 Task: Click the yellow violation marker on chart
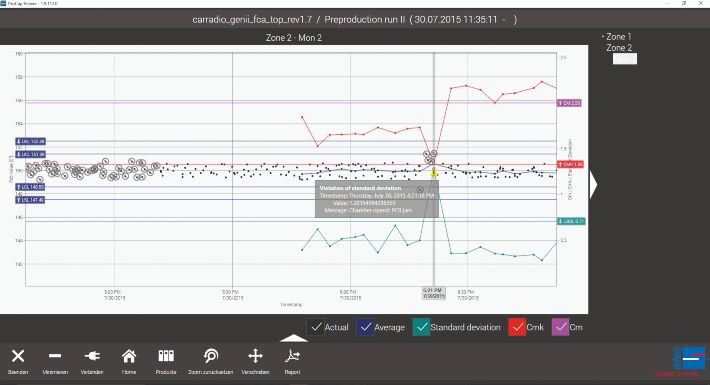434,173
